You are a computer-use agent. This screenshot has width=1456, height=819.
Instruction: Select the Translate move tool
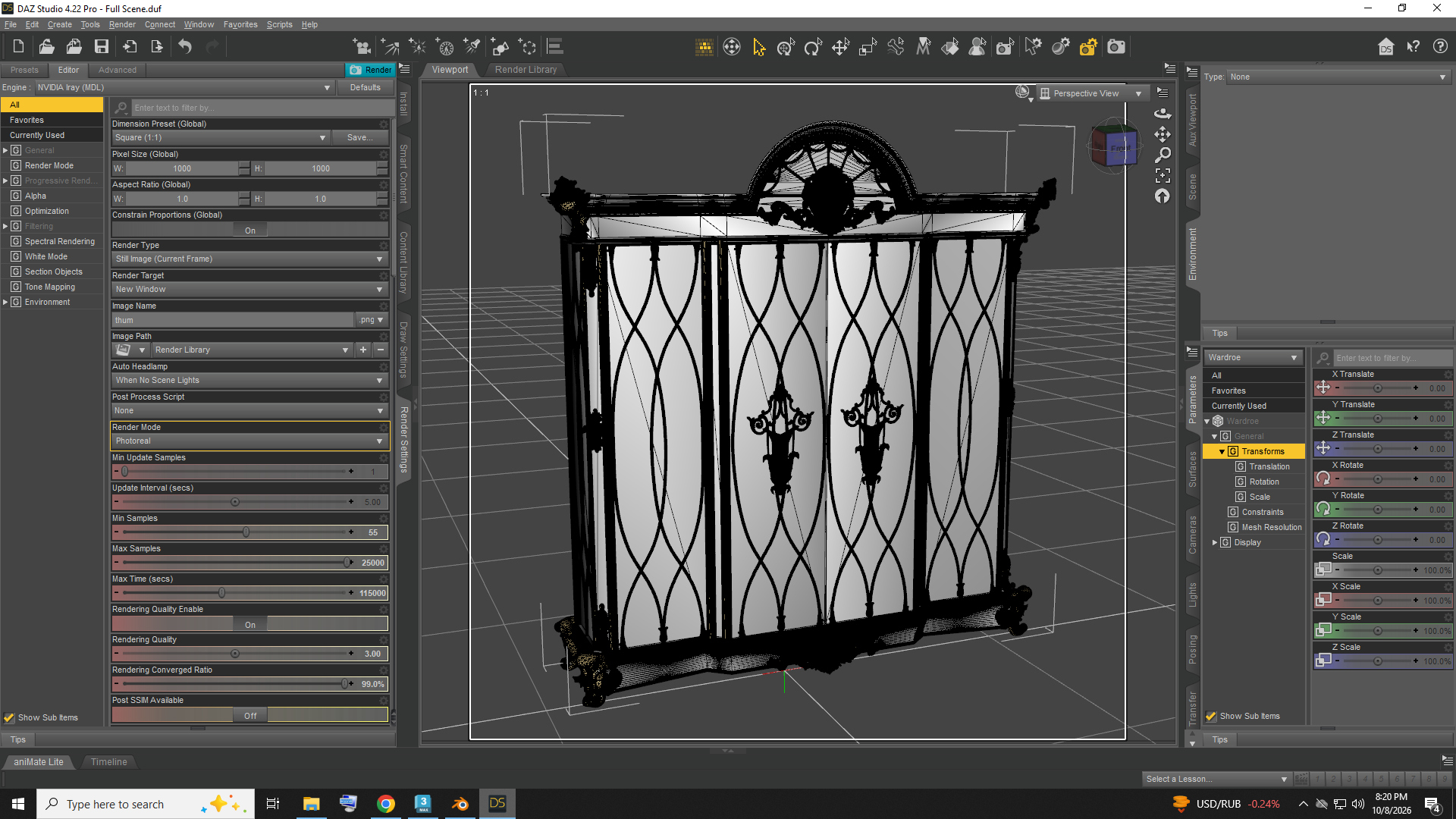click(840, 47)
